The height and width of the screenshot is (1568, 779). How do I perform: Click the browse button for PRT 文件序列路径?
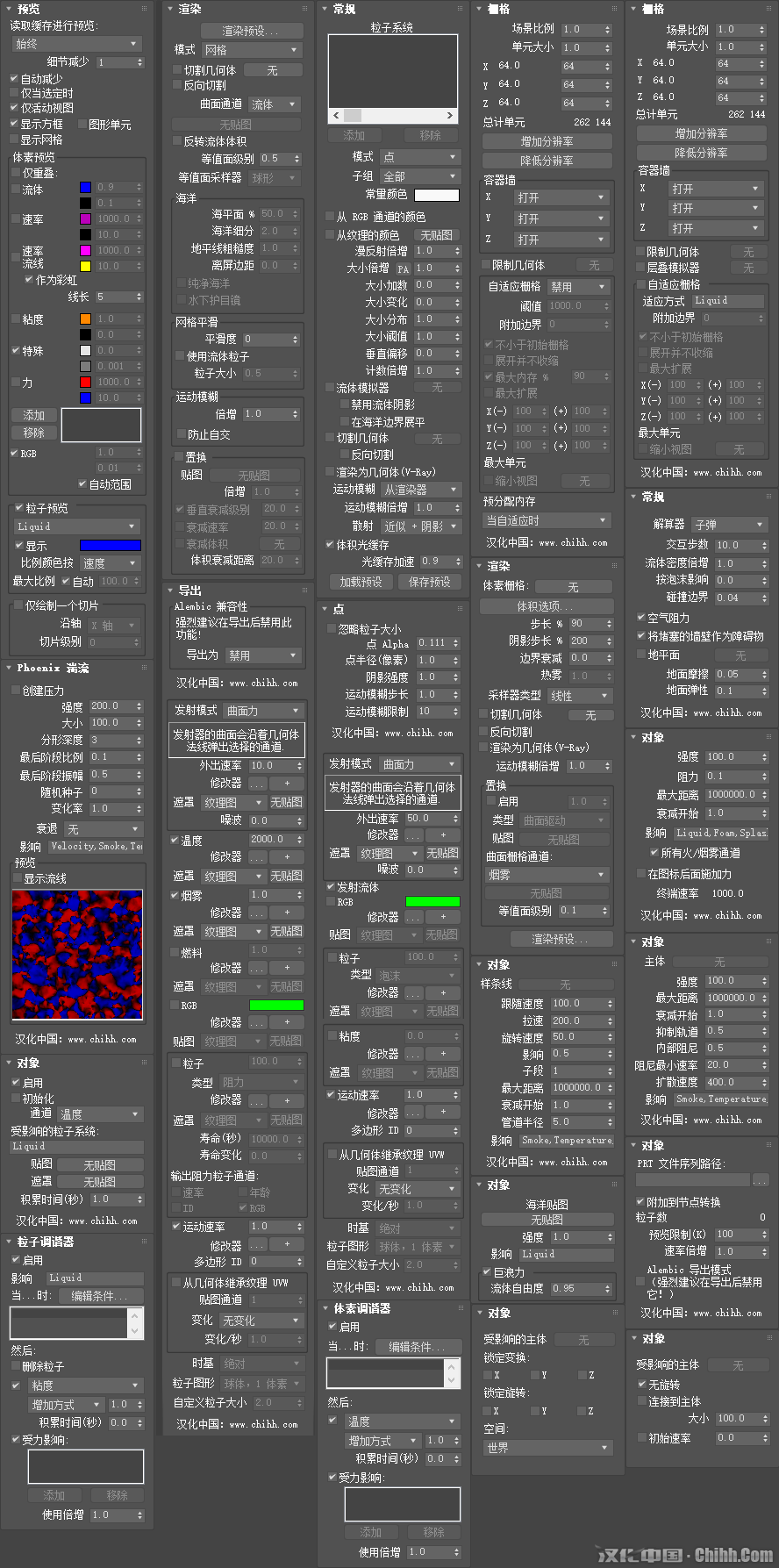pos(761,1180)
